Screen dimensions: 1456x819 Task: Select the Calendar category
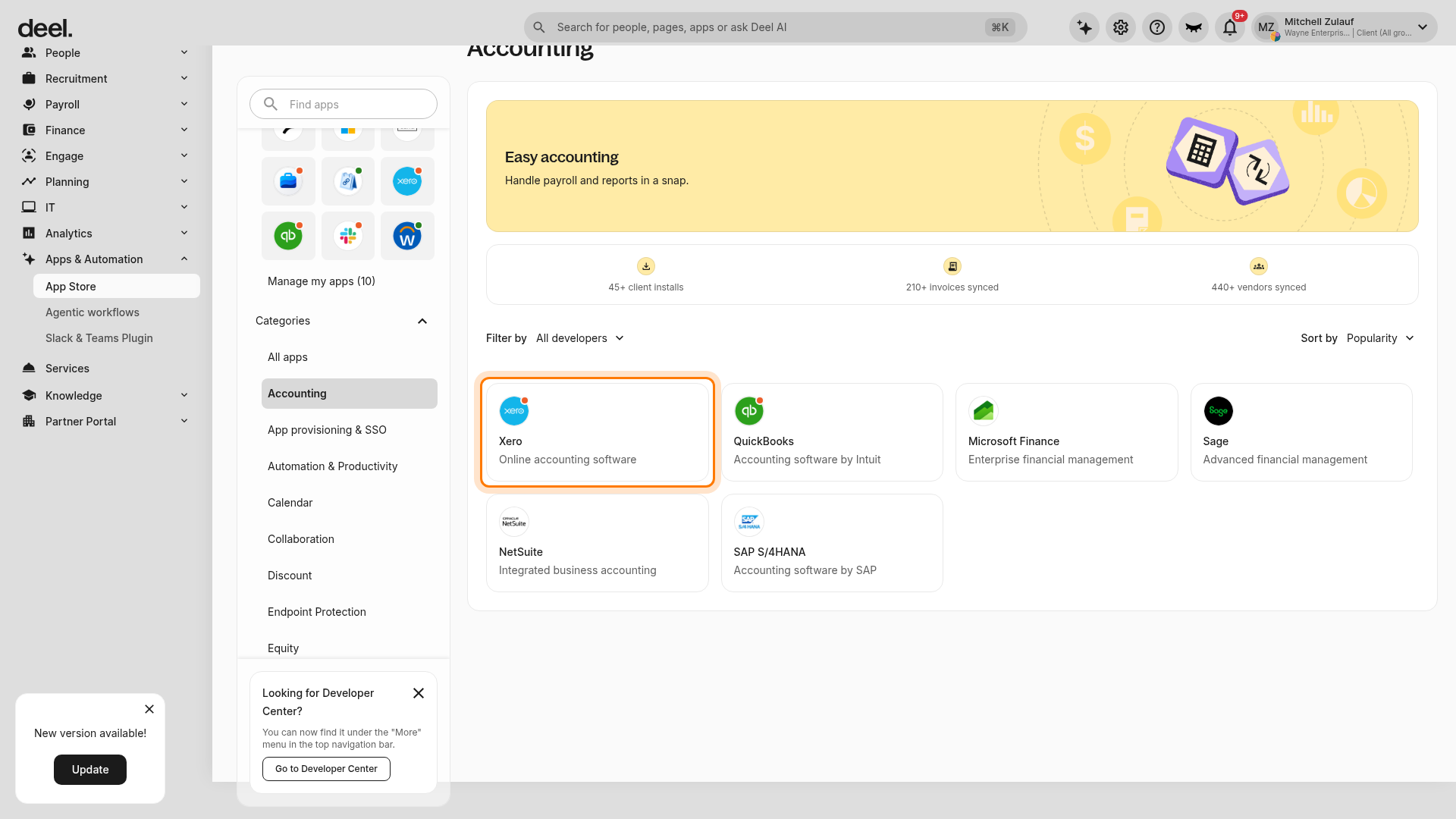coord(350,503)
